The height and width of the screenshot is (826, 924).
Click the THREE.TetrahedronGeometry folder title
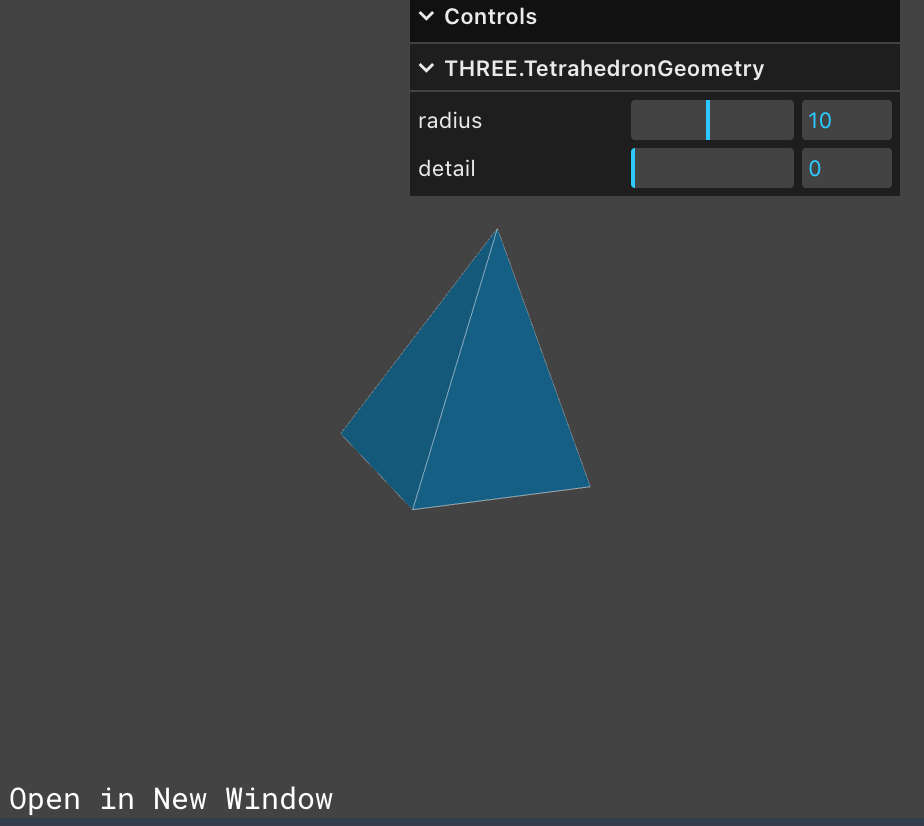coord(604,68)
